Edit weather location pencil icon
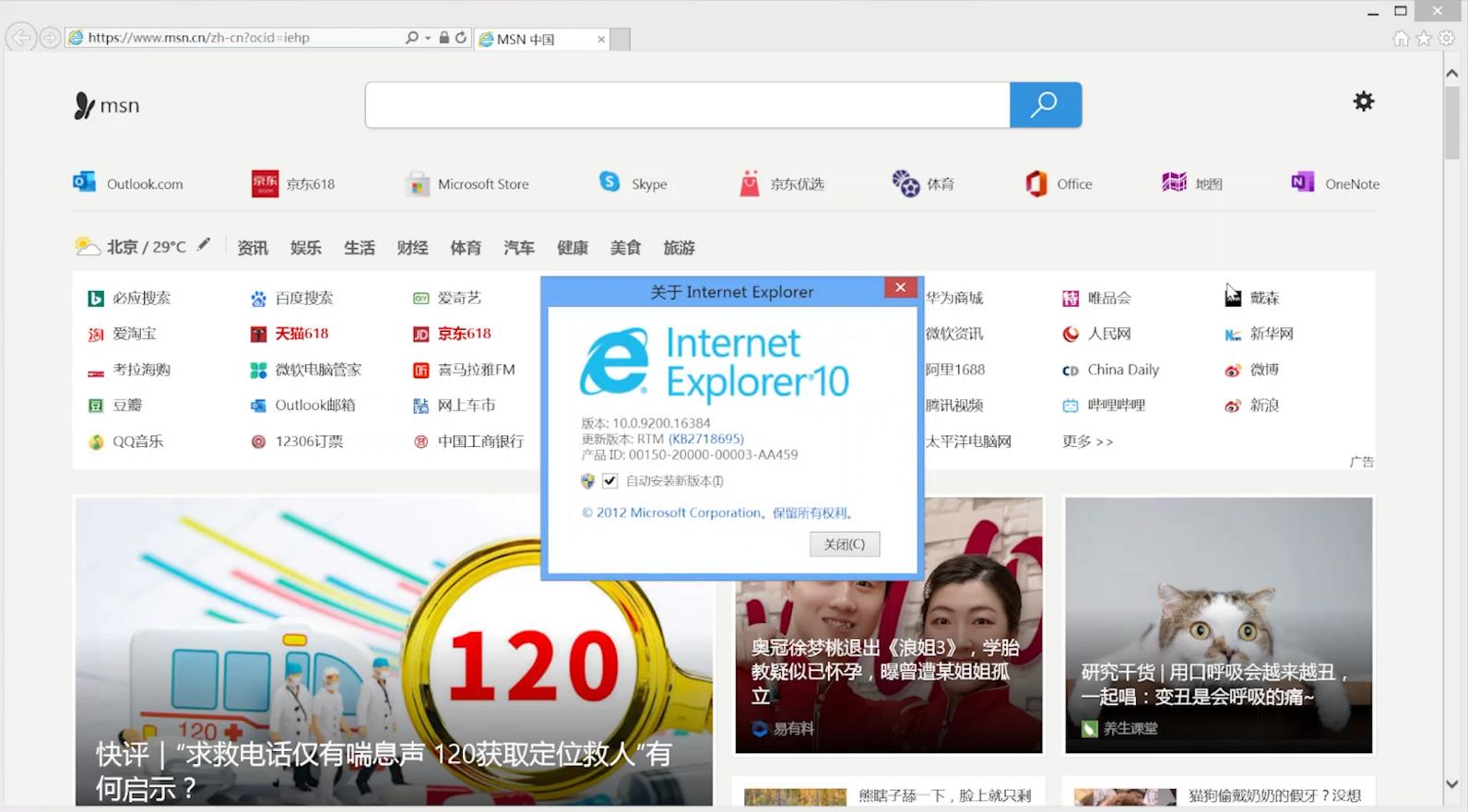 coord(204,244)
